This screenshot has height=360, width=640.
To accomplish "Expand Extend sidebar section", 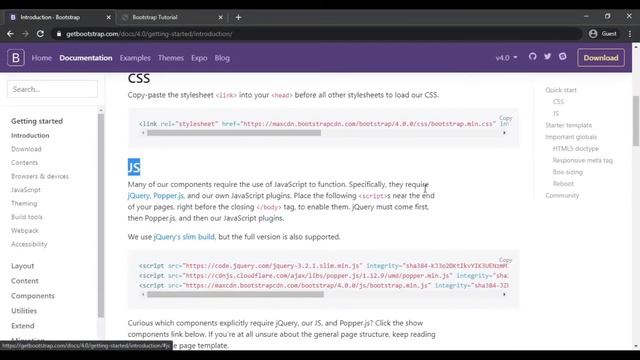I will 23,326.
